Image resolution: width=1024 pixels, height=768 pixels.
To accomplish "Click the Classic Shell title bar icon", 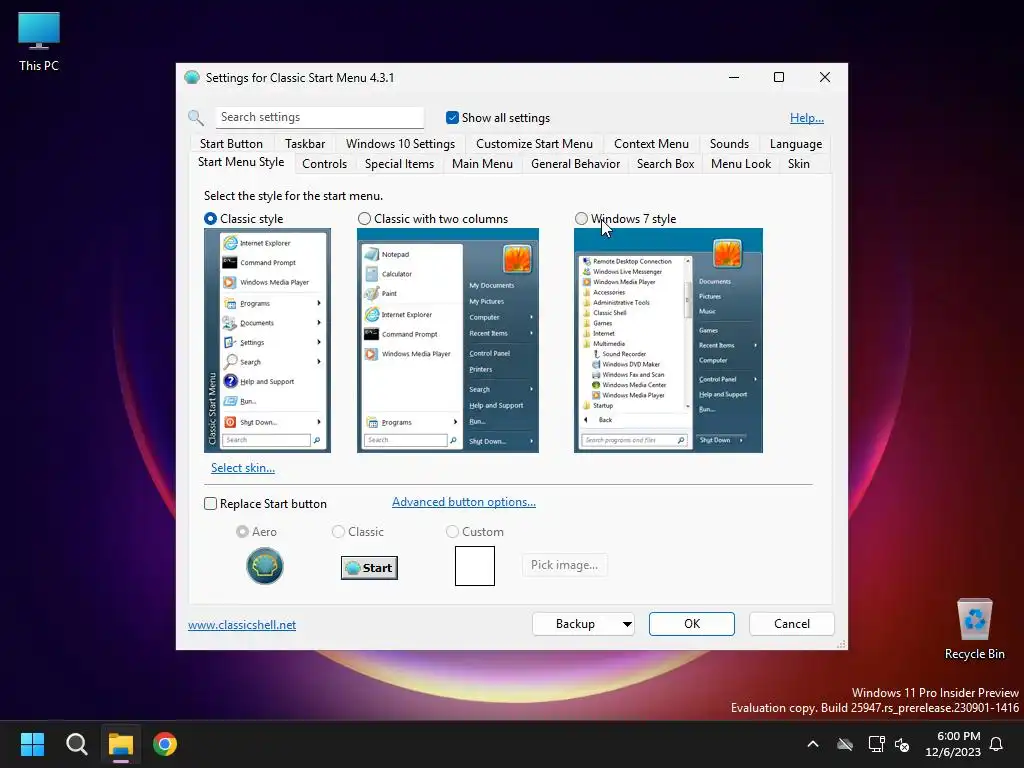I will pyautogui.click(x=192, y=77).
